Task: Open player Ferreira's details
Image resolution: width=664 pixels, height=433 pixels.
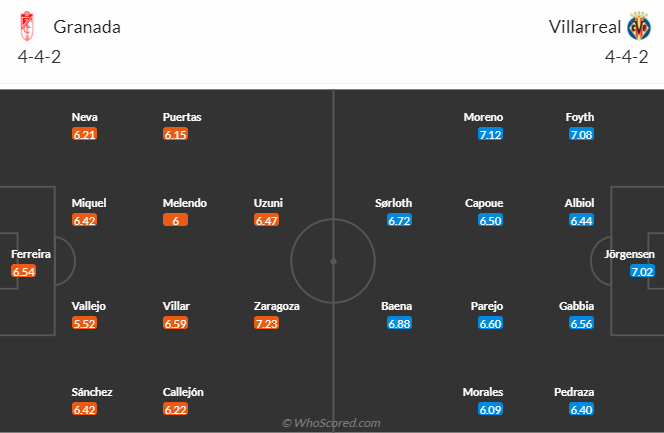Action: [31, 254]
